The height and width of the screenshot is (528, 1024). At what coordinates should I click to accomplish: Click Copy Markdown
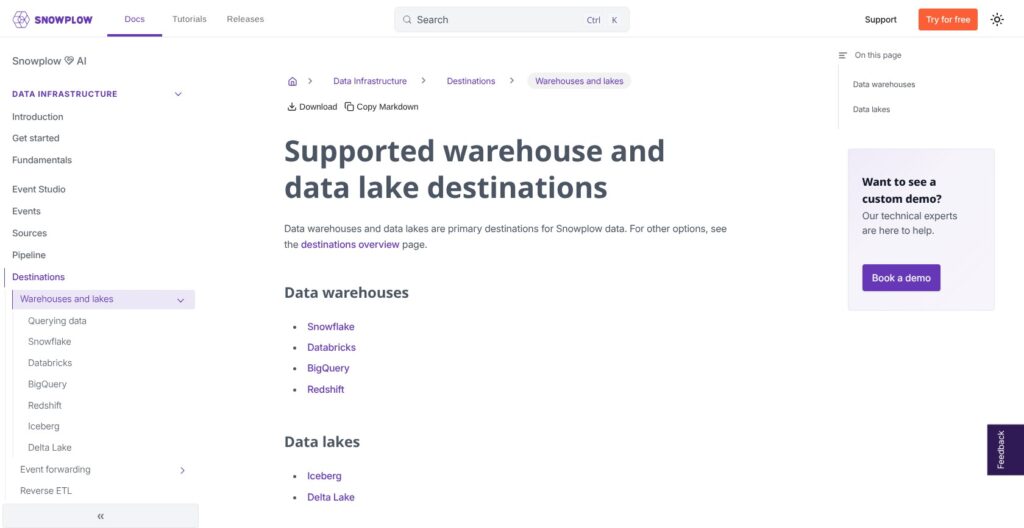point(381,107)
